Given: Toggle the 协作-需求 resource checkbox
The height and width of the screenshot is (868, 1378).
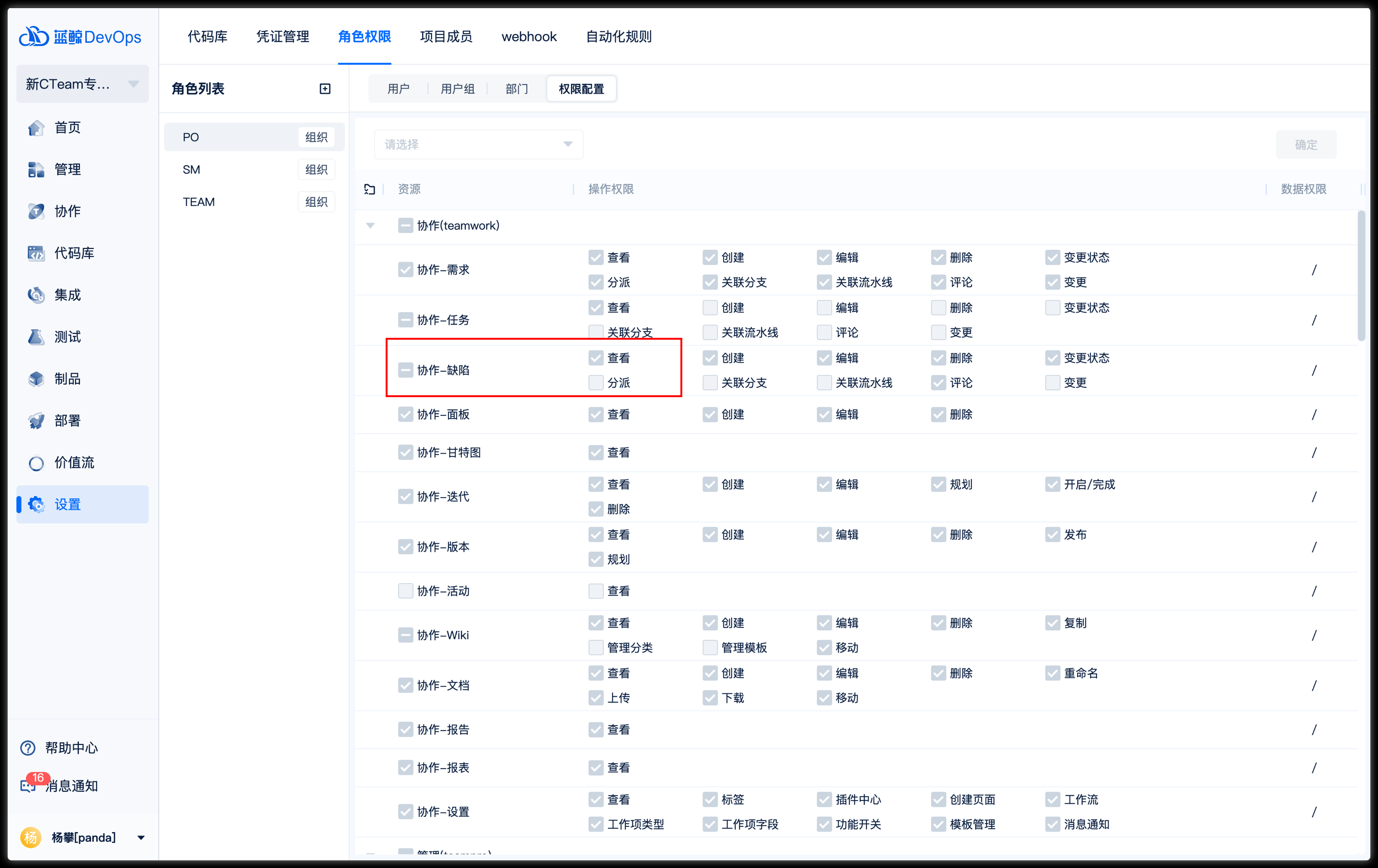Looking at the screenshot, I should click(405, 269).
